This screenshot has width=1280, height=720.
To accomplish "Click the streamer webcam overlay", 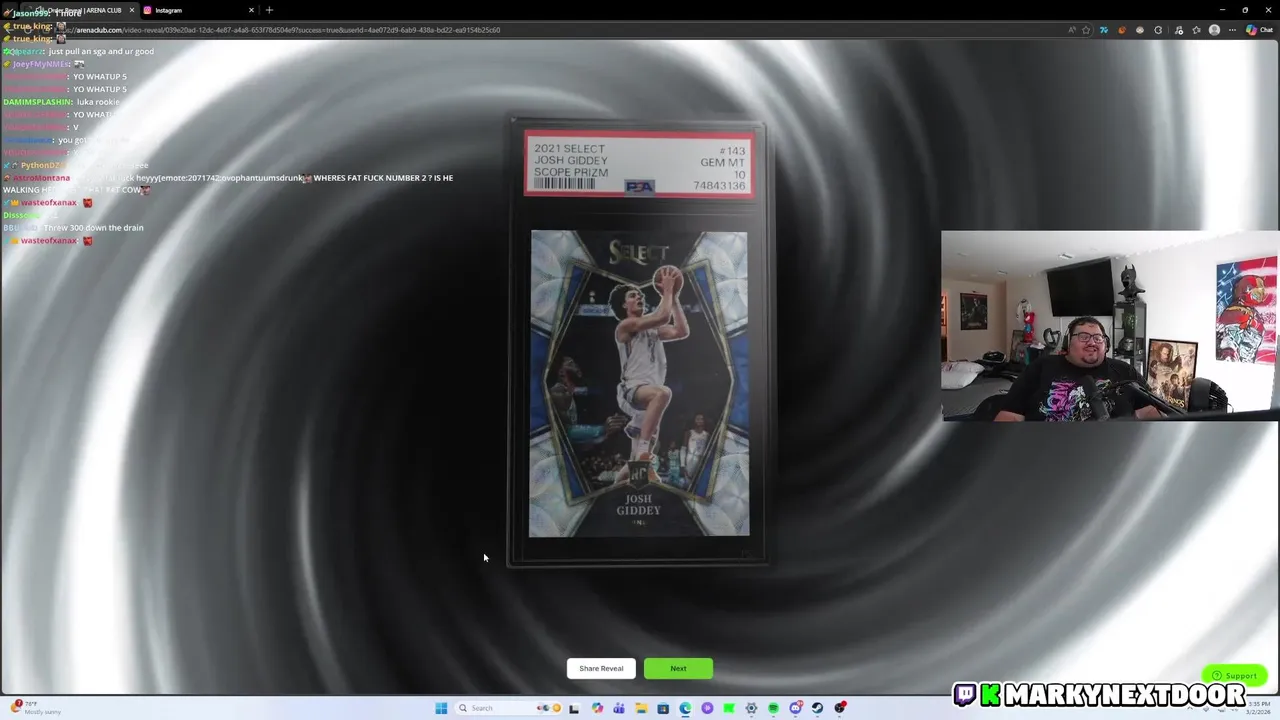I will coord(1110,326).
